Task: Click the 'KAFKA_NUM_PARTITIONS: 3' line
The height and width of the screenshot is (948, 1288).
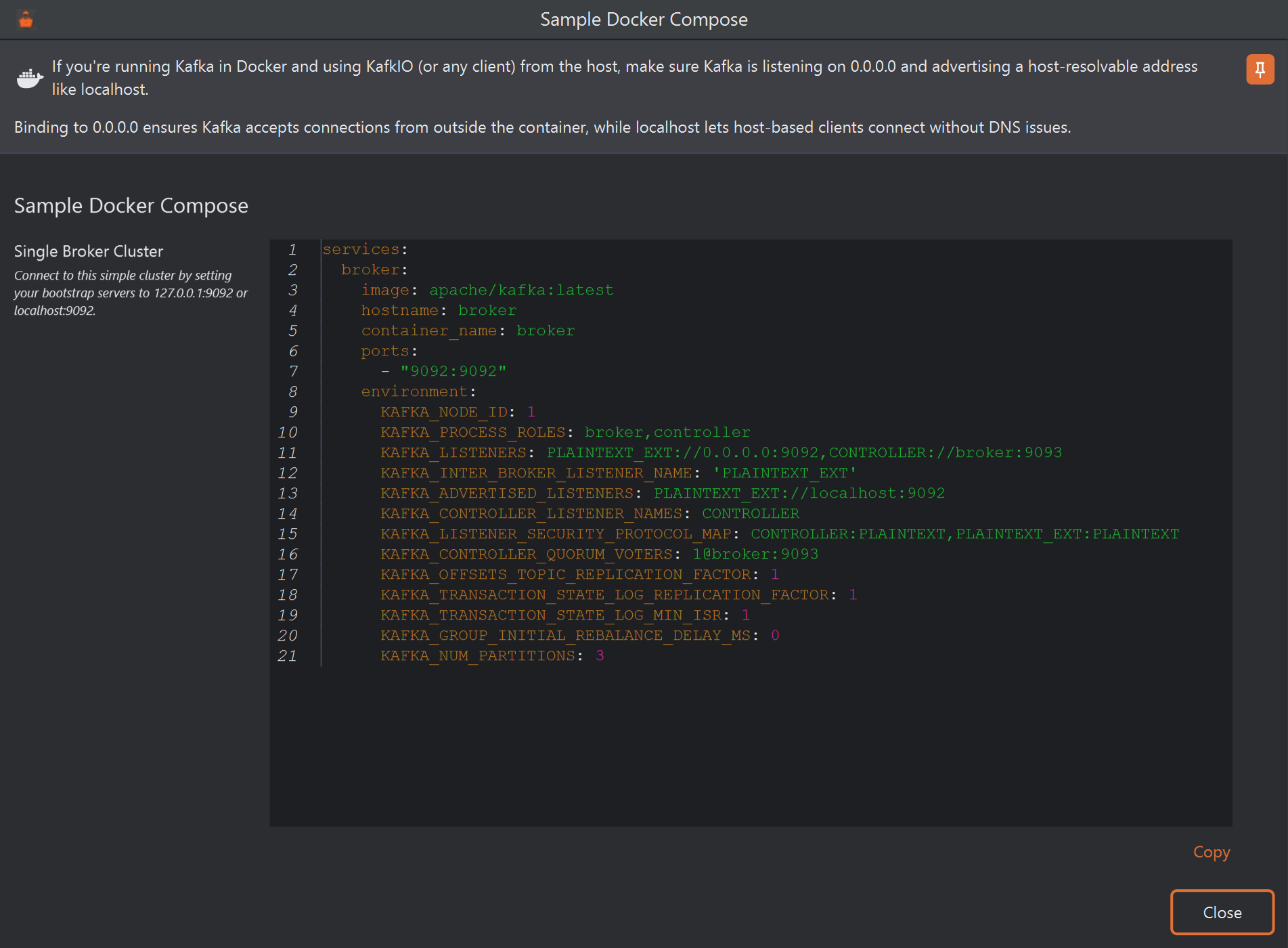Action: [492, 655]
